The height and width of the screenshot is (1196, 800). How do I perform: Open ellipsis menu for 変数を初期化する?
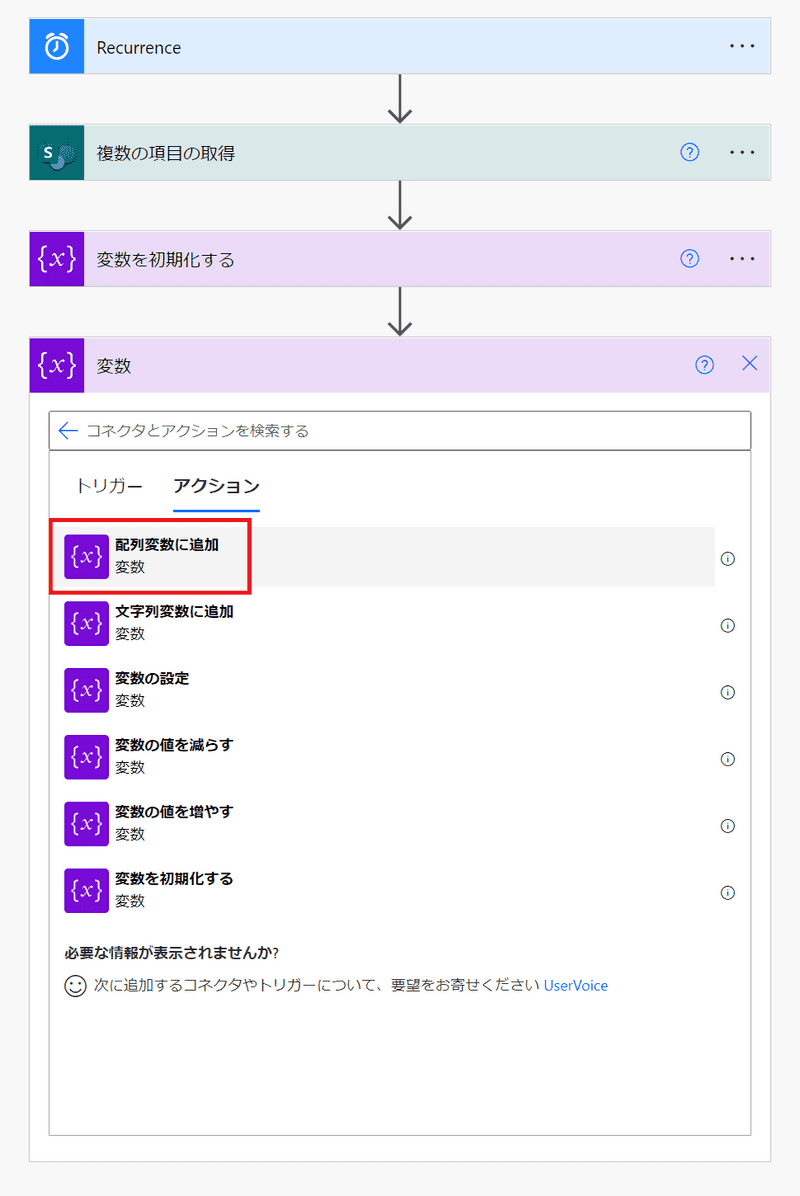[742, 259]
